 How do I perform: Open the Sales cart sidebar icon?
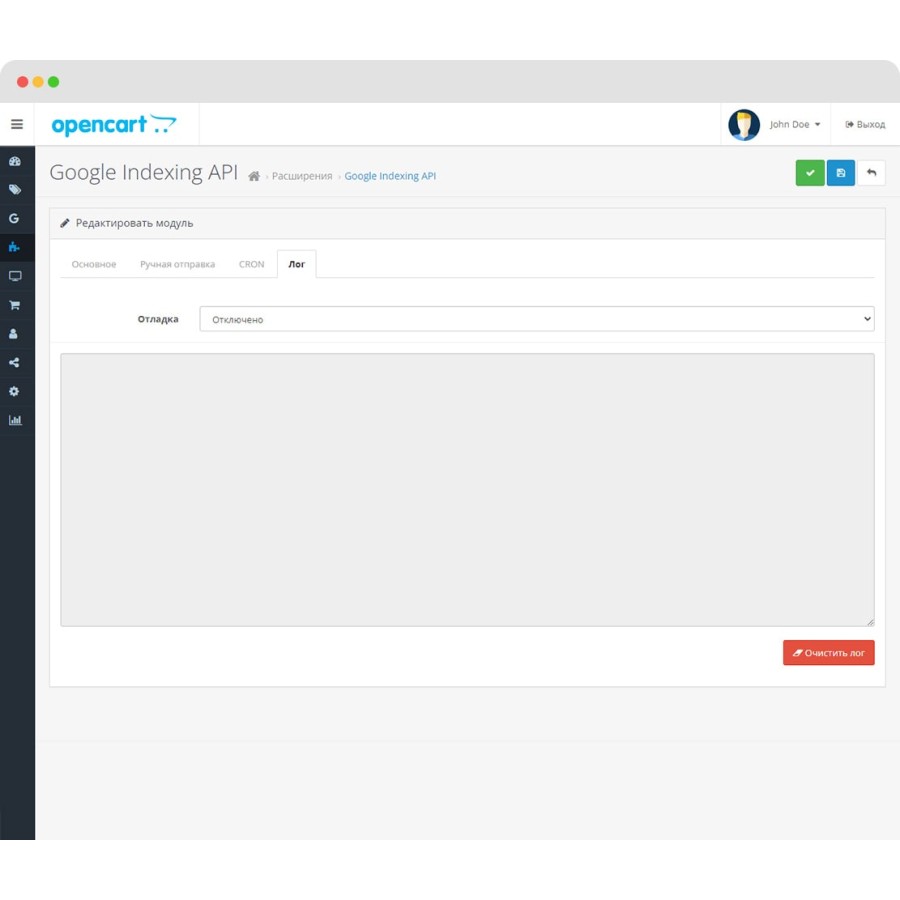pyautogui.click(x=15, y=305)
